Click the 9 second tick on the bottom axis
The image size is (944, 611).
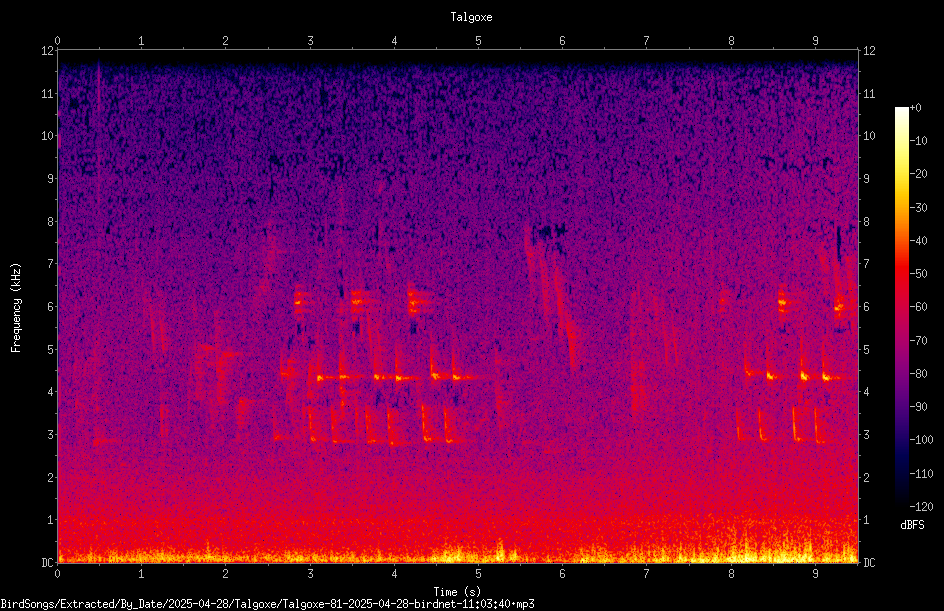tap(815, 574)
